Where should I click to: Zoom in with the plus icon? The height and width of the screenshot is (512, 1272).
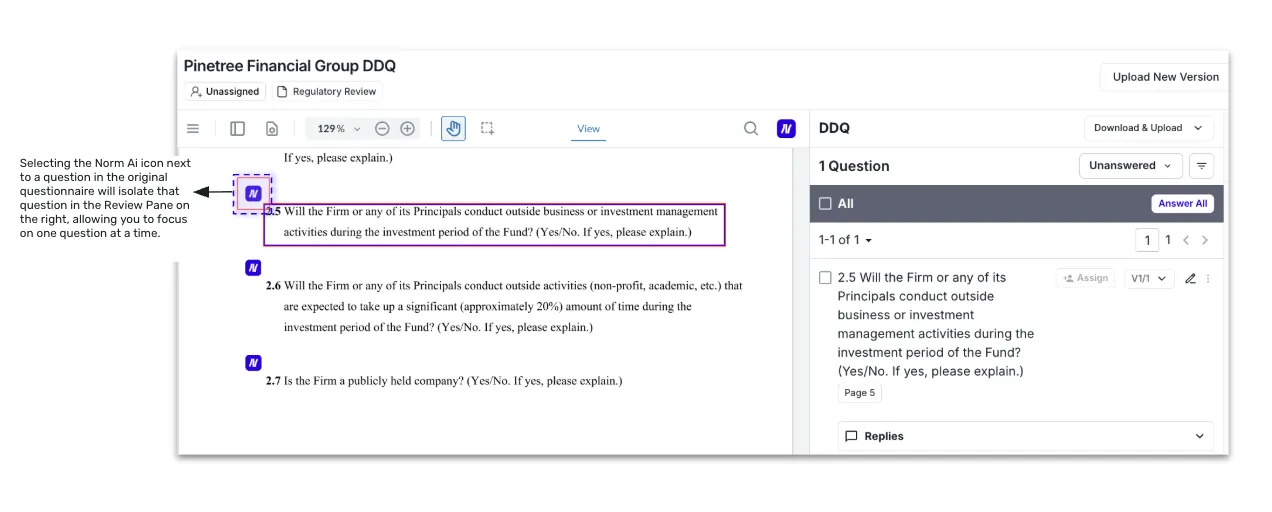point(407,128)
